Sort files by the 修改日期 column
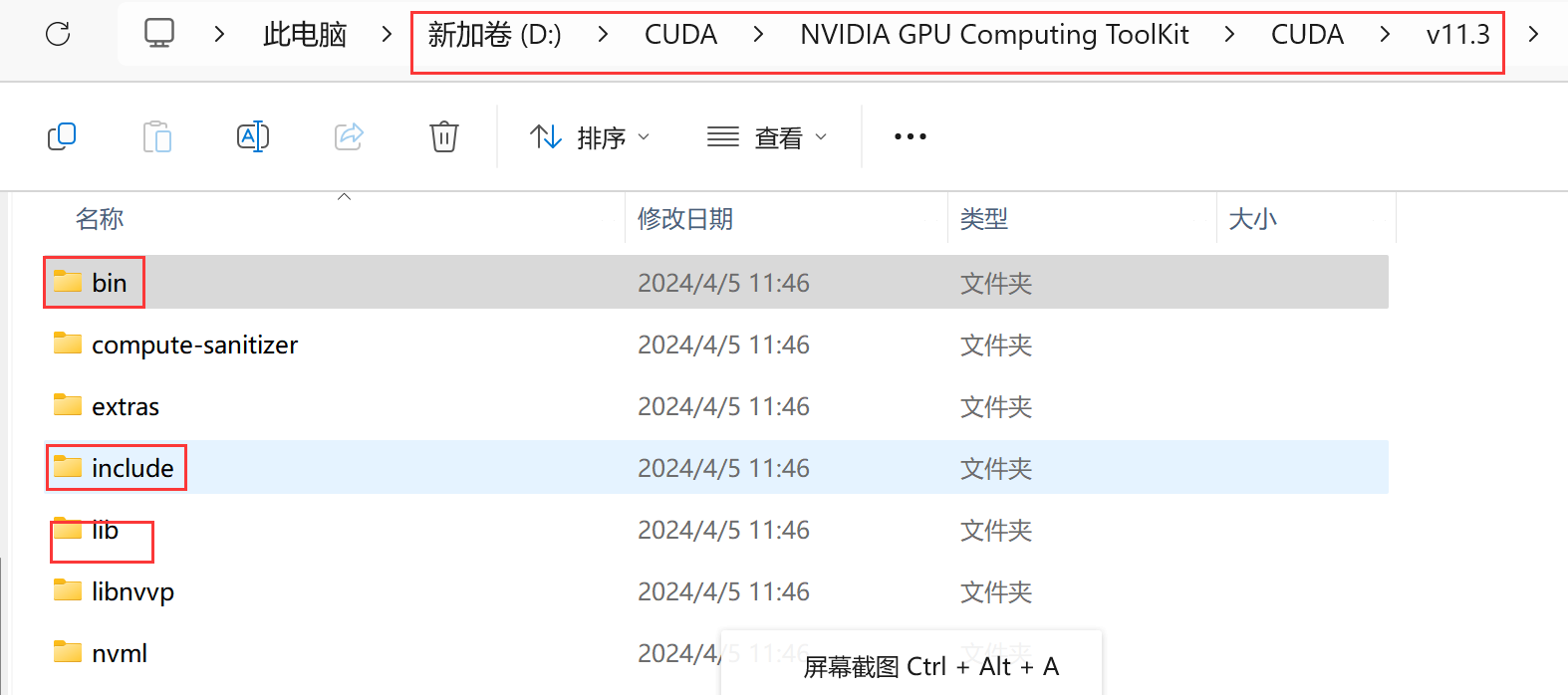This screenshot has width=1568, height=695. pyautogui.click(x=686, y=219)
